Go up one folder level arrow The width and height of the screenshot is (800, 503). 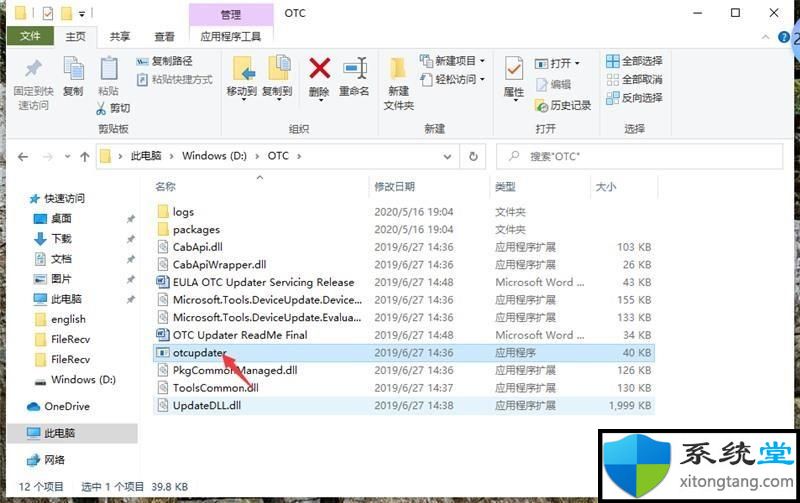85,157
